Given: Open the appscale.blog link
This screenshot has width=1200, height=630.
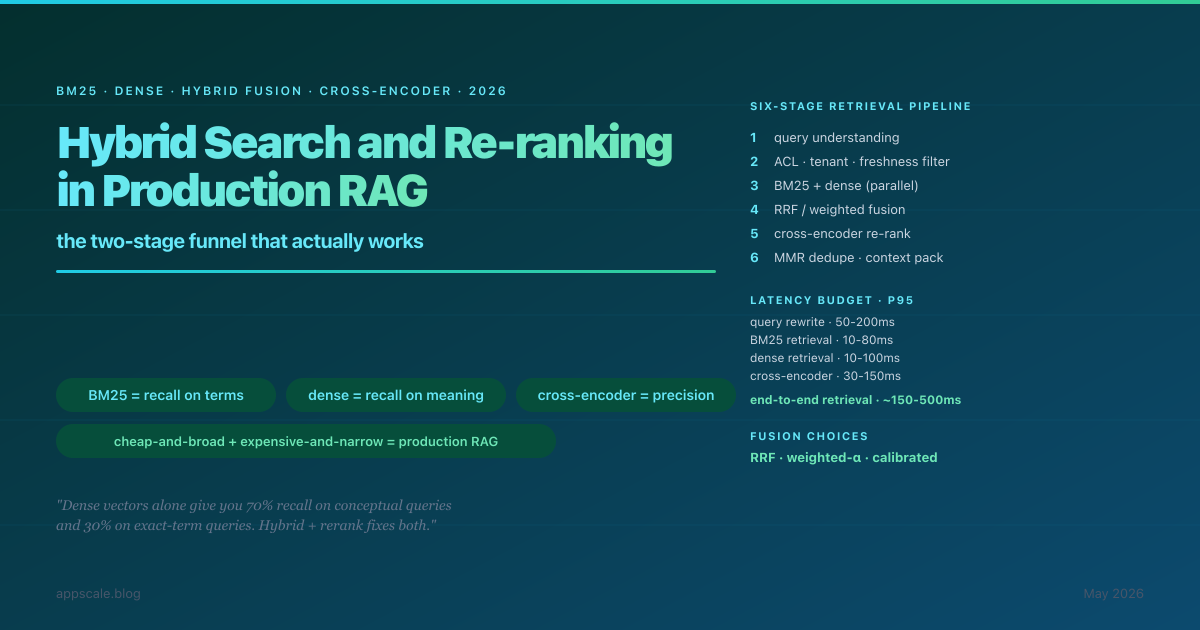Looking at the screenshot, I should pyautogui.click(x=98, y=594).
